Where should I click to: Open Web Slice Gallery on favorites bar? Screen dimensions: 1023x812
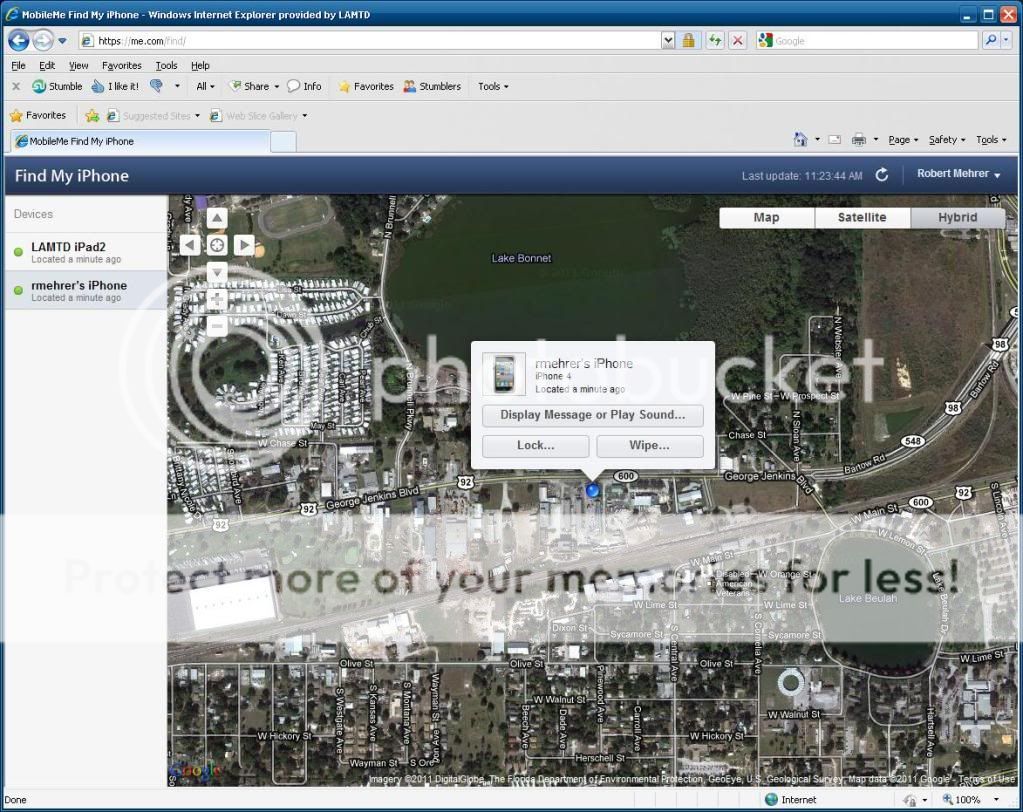(258, 116)
